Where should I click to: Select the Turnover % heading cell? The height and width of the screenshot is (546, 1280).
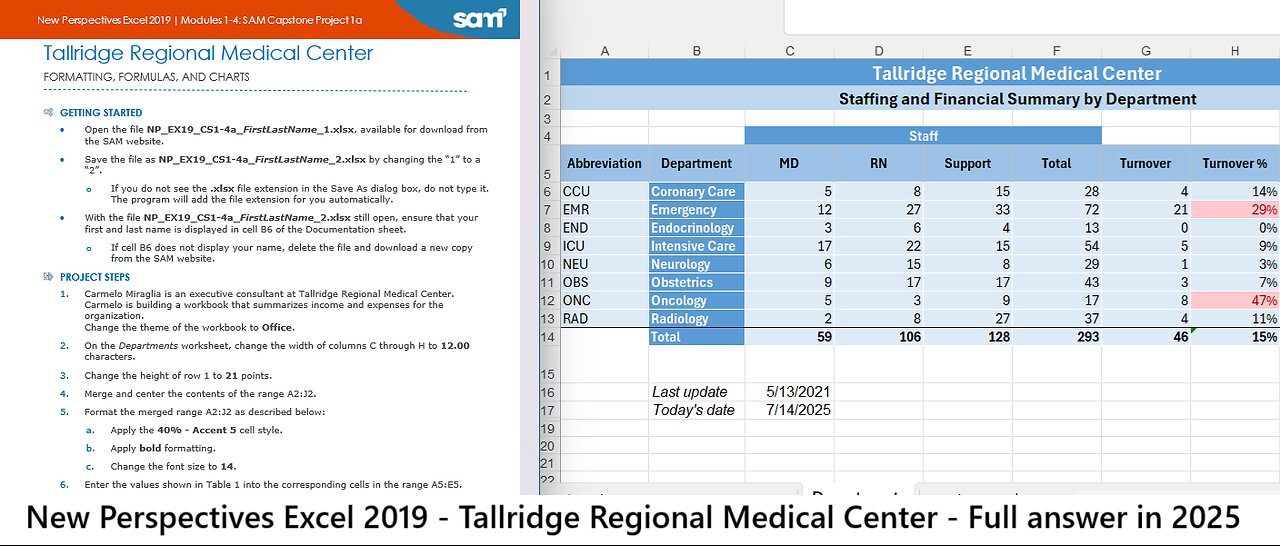(x=1235, y=163)
